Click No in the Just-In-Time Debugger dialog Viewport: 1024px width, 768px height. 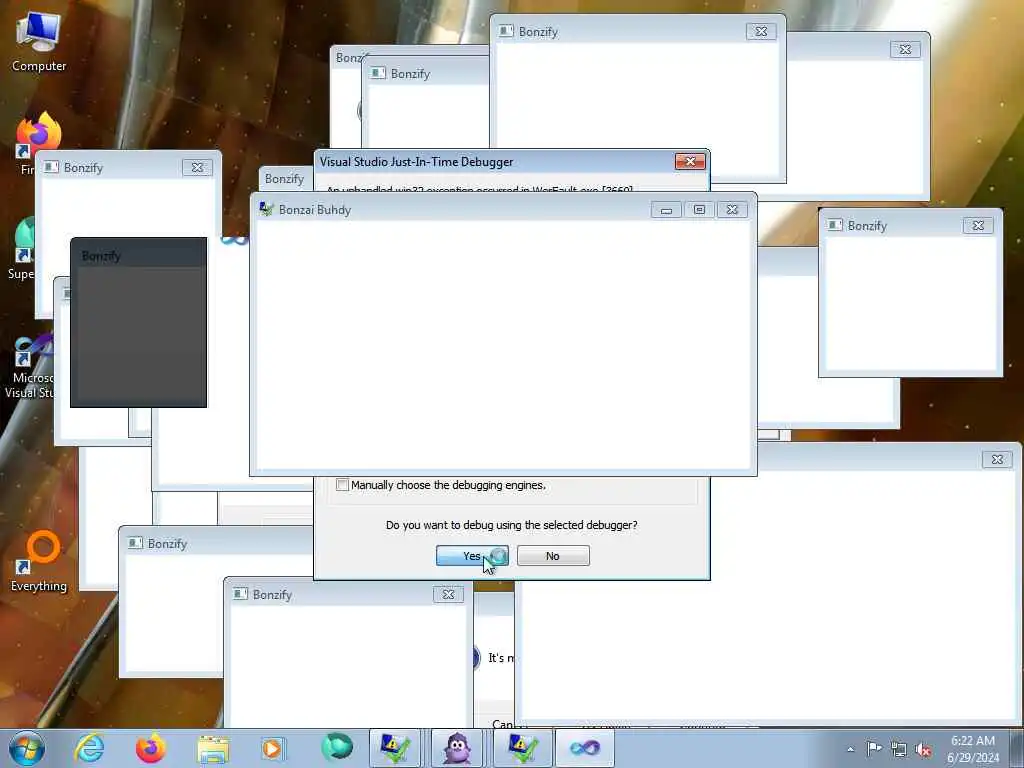click(x=553, y=556)
